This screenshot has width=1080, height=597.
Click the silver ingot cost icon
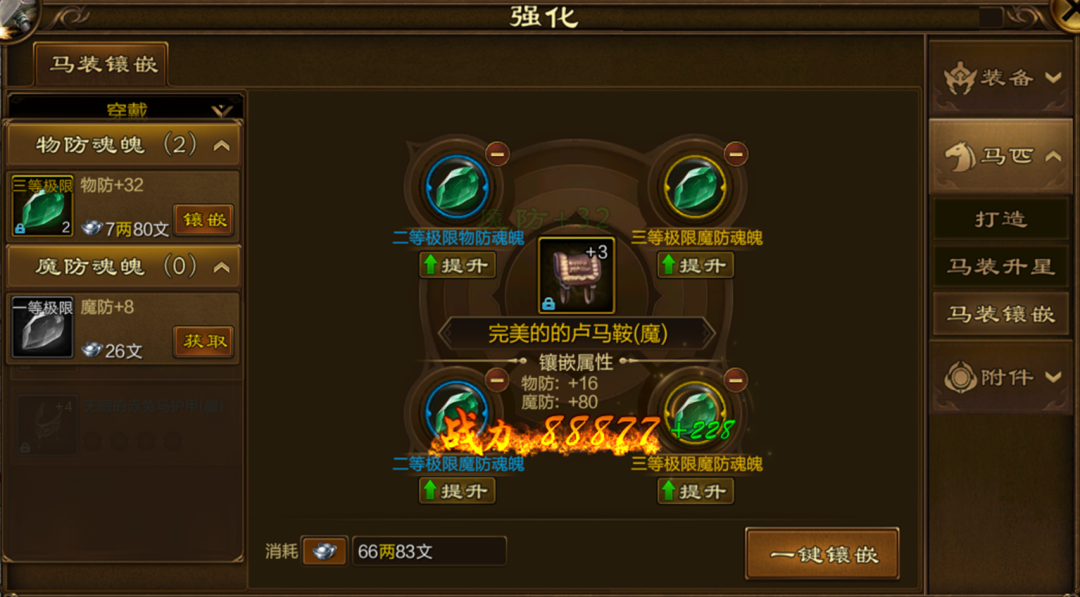(324, 552)
